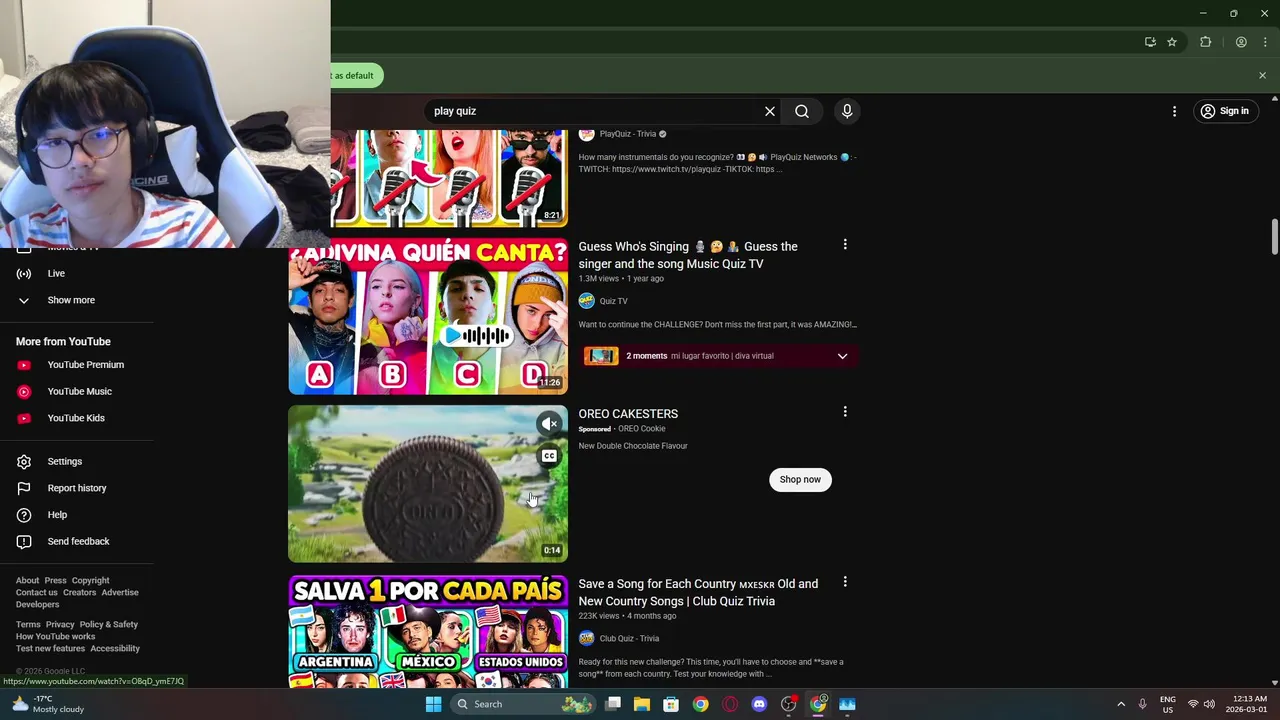Dismiss the default browser infobar
1280x720 pixels.
(x=1262, y=75)
